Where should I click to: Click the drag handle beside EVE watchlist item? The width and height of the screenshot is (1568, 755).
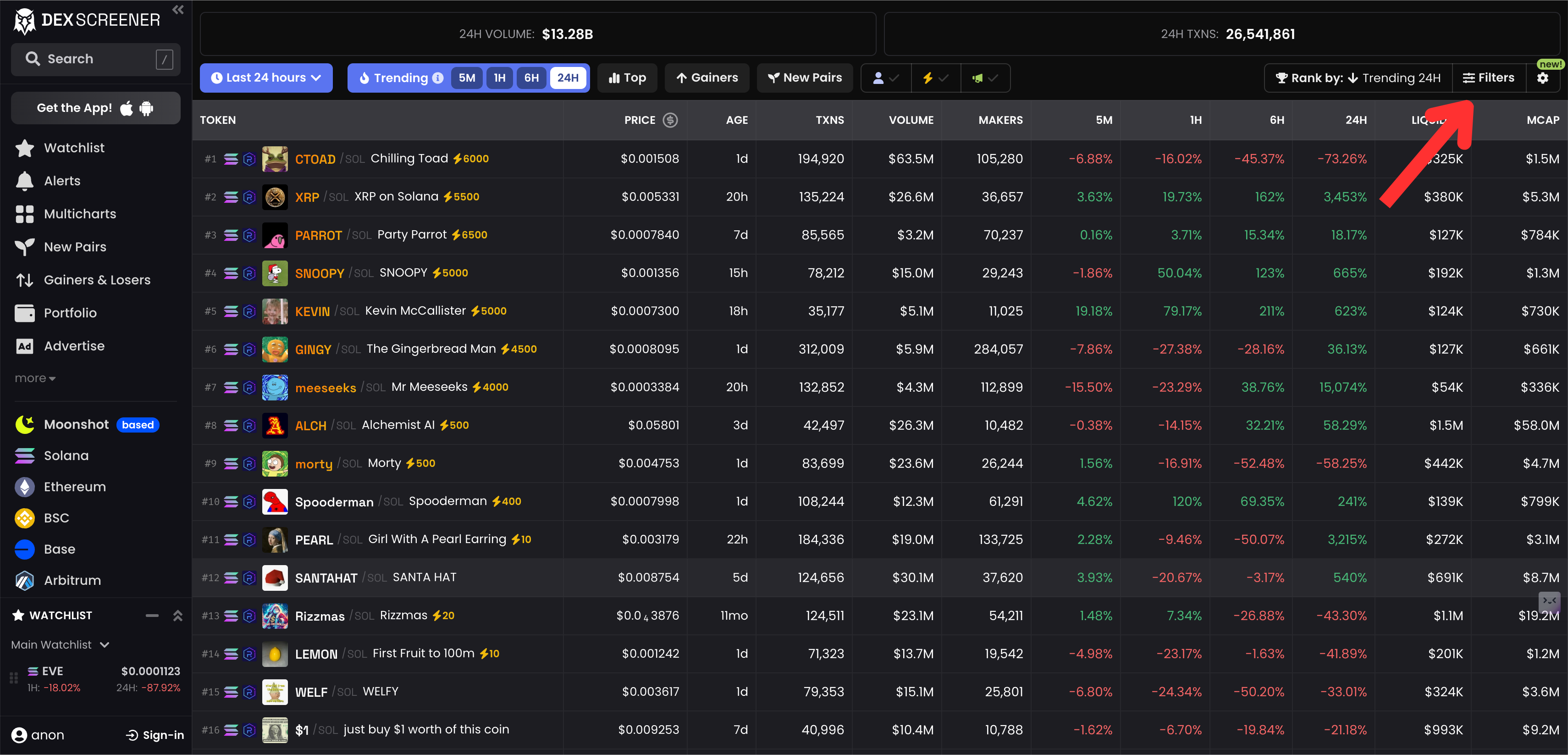click(x=13, y=678)
